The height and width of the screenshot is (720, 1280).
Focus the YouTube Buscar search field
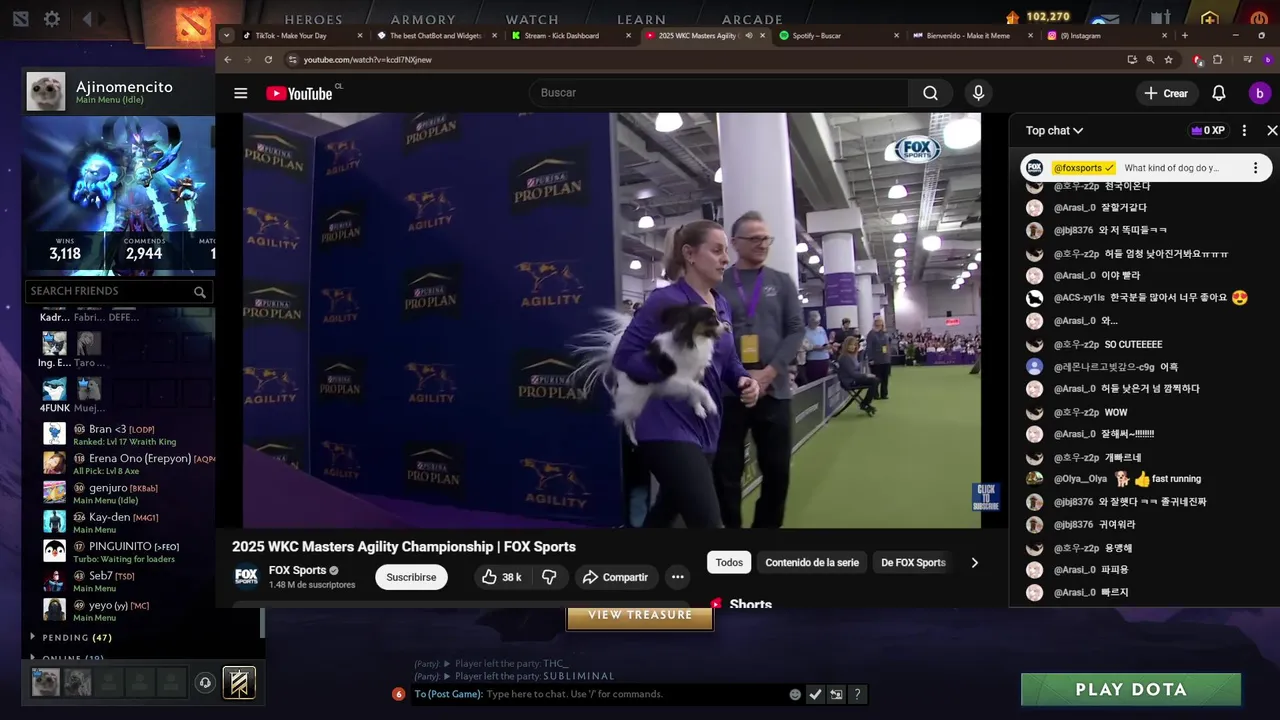click(719, 93)
